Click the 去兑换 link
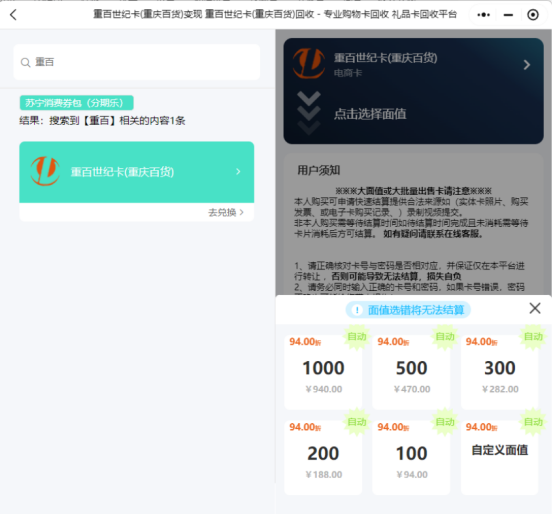Viewport: 554px width, 515px height. (x=225, y=212)
